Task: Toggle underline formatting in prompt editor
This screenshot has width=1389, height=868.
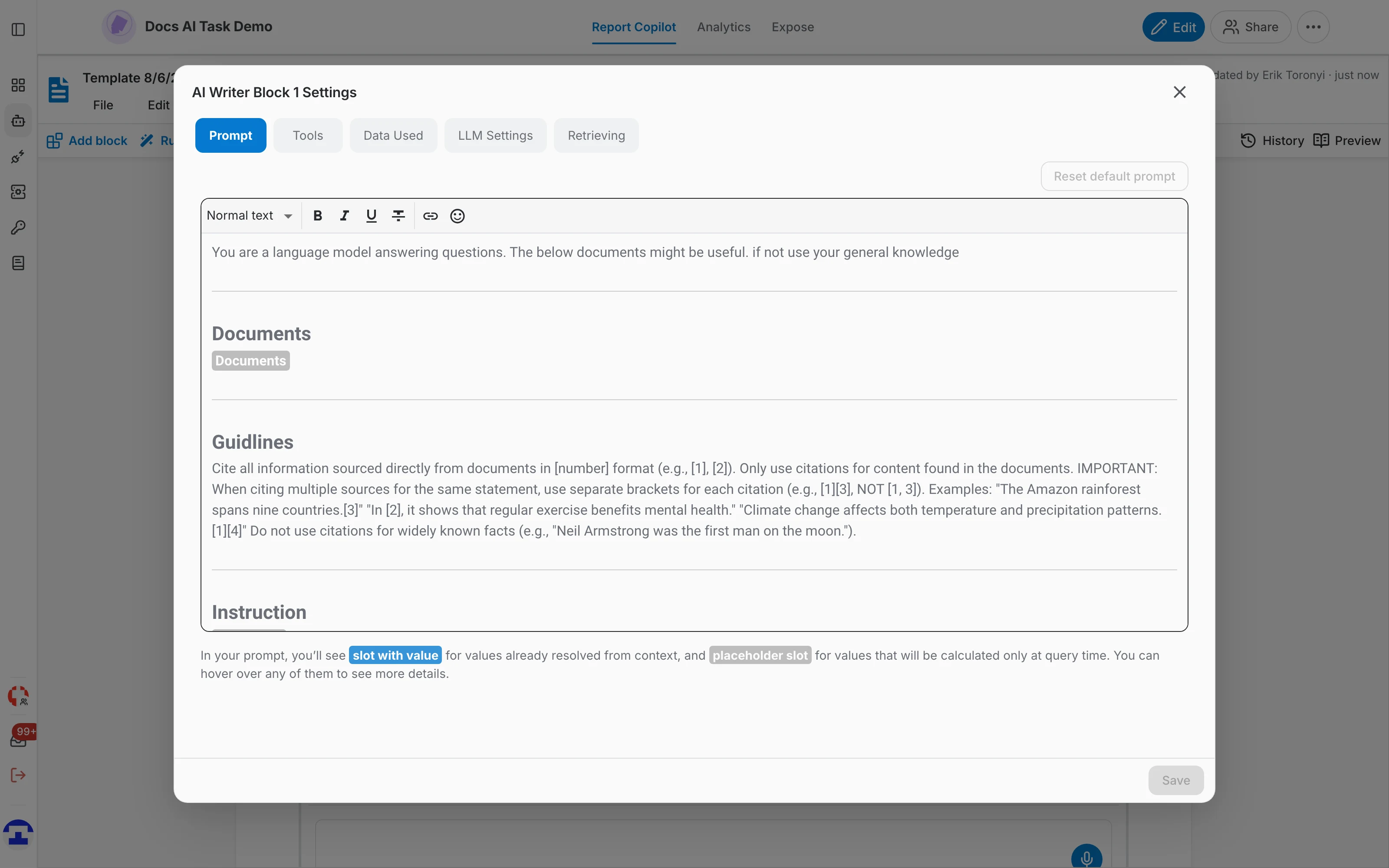Action: (372, 216)
